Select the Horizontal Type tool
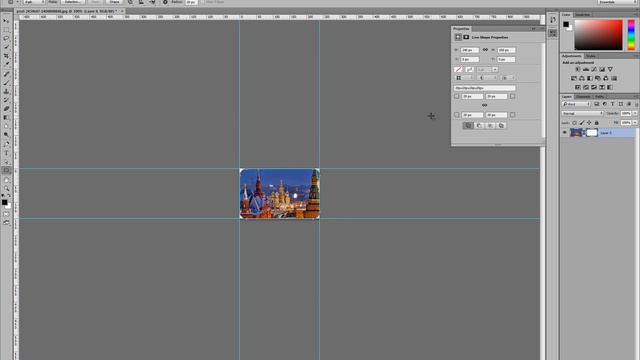The width and height of the screenshot is (640, 360). tap(6, 153)
